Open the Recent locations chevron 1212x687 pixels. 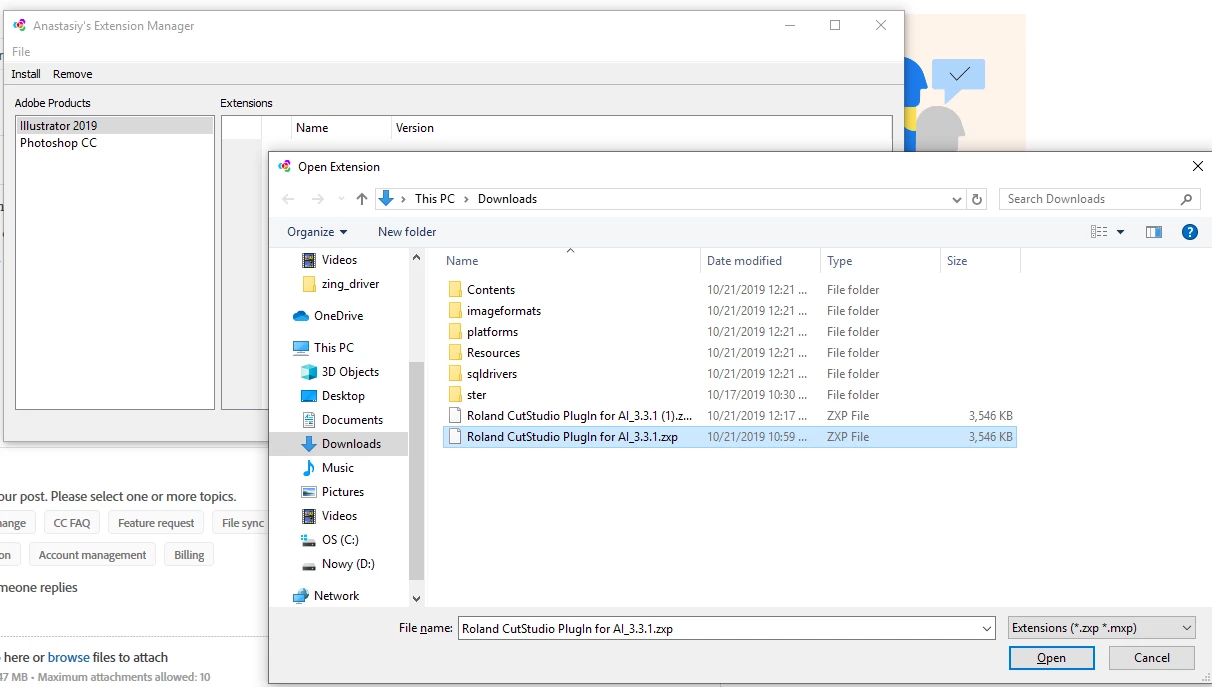pos(342,199)
